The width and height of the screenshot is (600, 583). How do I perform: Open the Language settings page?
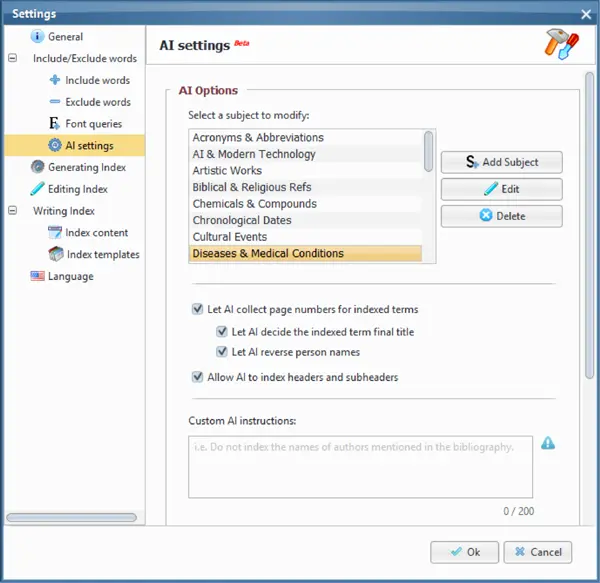coord(71,276)
